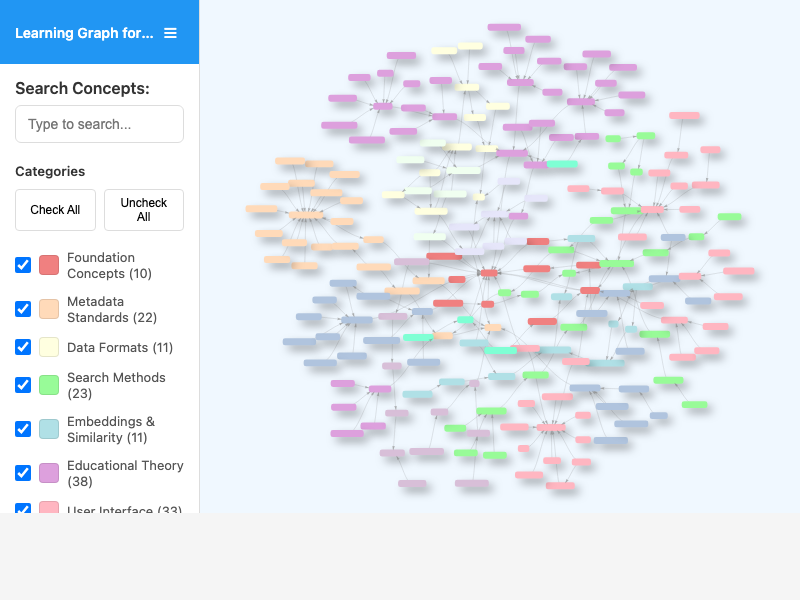Open the hamburger menu in the header
Image resolution: width=800 pixels, height=600 pixels.
click(170, 32)
